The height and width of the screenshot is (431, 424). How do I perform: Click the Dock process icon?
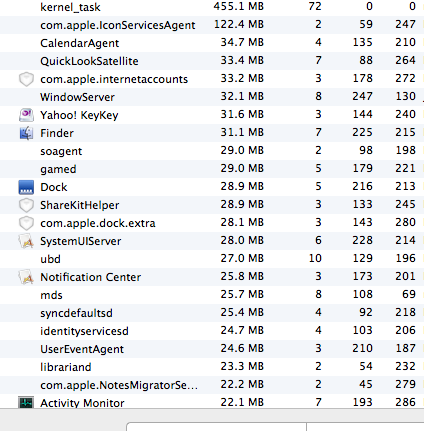pos(26,187)
